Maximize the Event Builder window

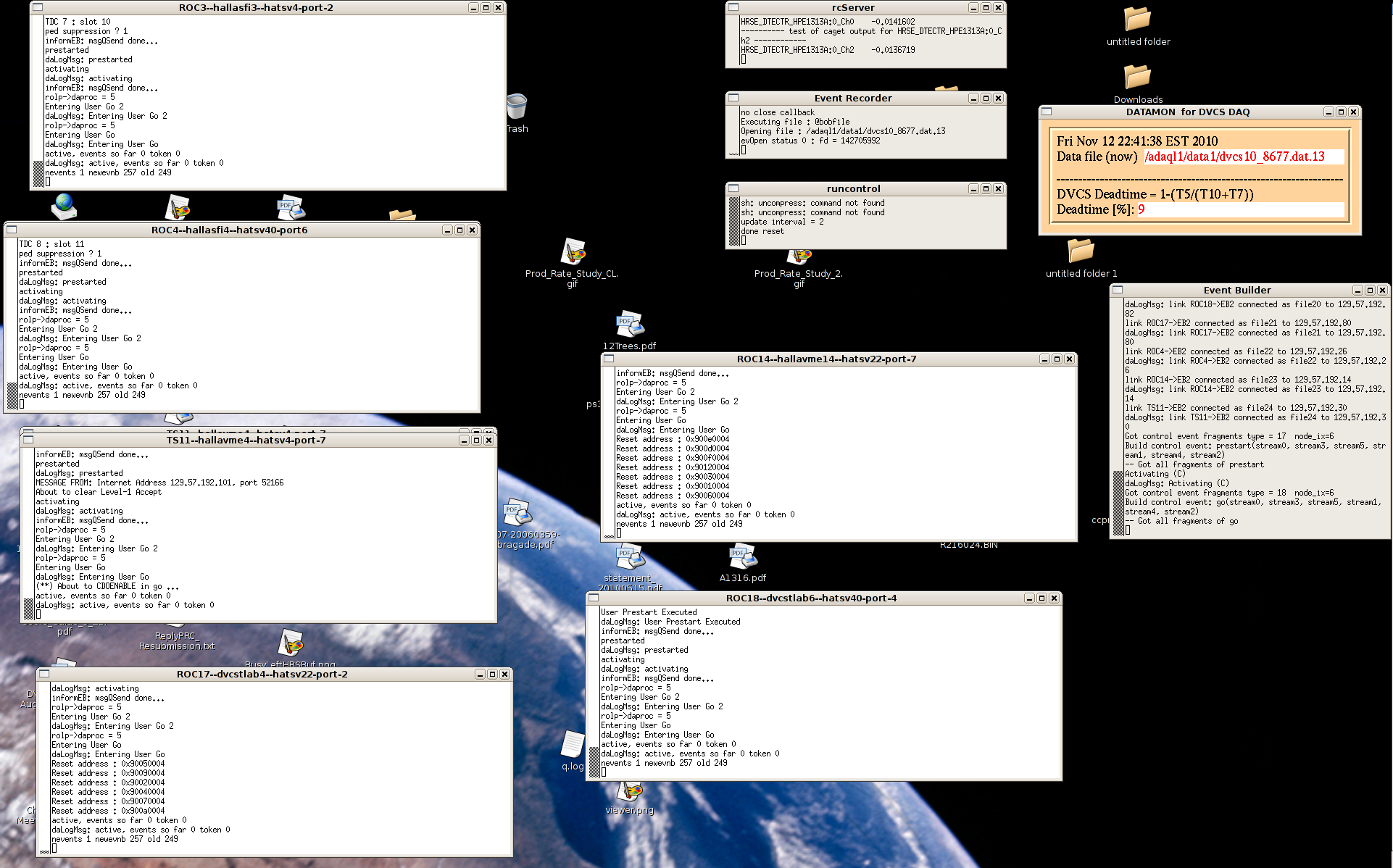(1370, 290)
